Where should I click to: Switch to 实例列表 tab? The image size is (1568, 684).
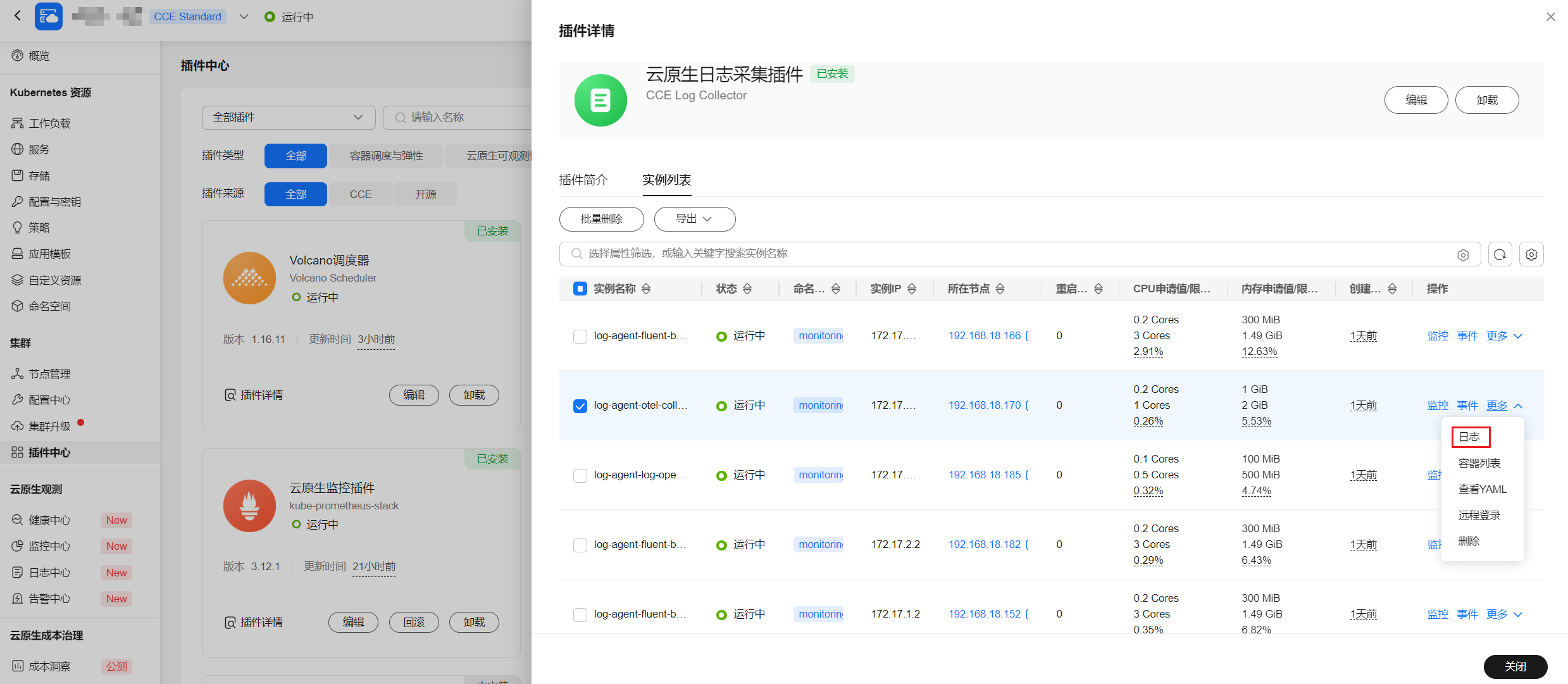pos(667,180)
